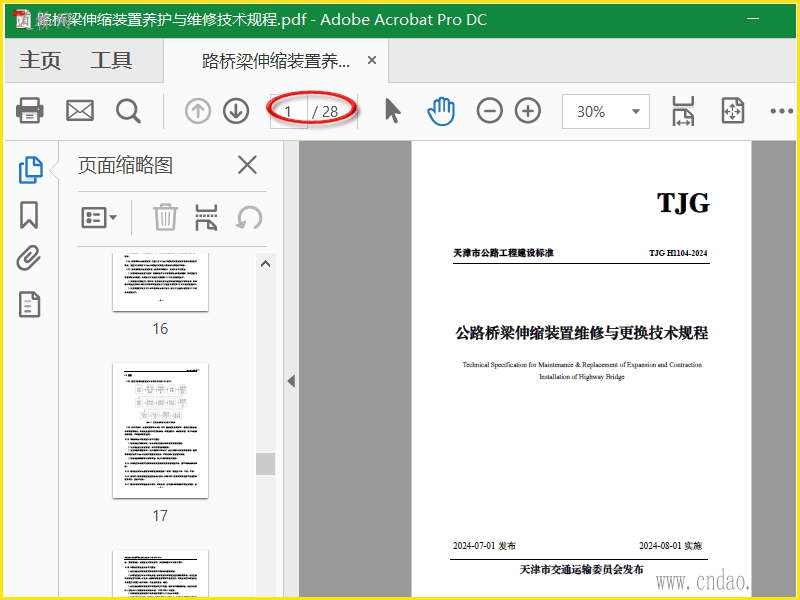Viewport: 800px width, 600px height.
Task: Open the Bookmarks panel
Action: point(29,215)
